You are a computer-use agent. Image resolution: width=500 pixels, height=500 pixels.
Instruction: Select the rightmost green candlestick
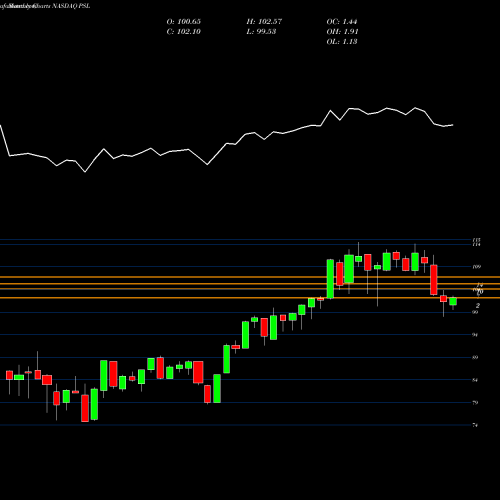pos(453,302)
